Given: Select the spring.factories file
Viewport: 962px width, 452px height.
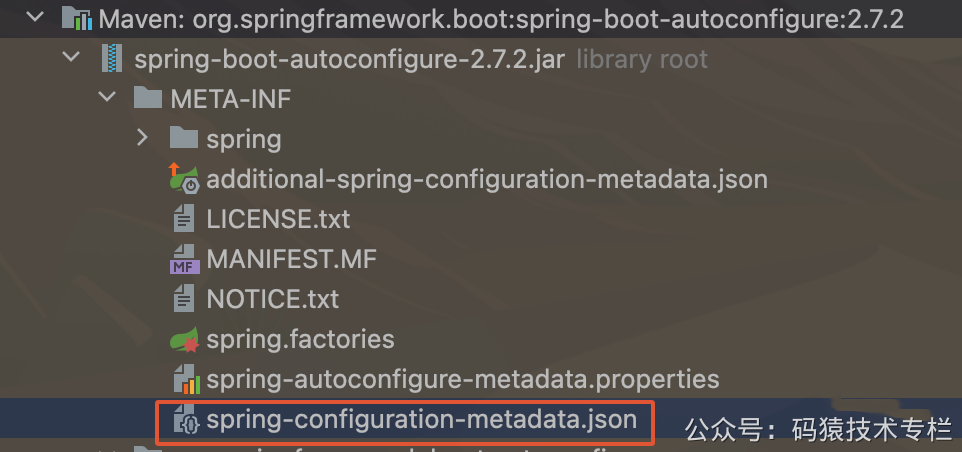Looking at the screenshot, I should [300, 339].
